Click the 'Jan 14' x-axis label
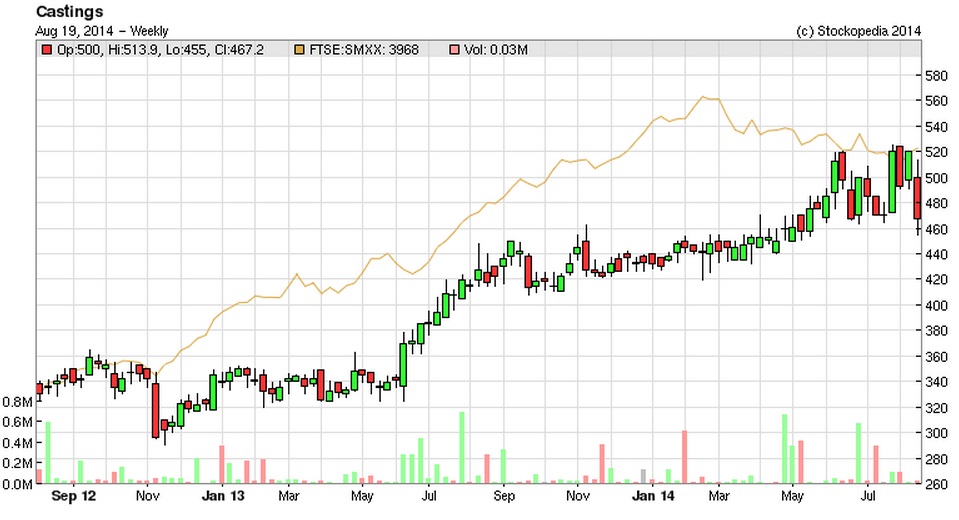The image size is (959, 520). coord(653,496)
